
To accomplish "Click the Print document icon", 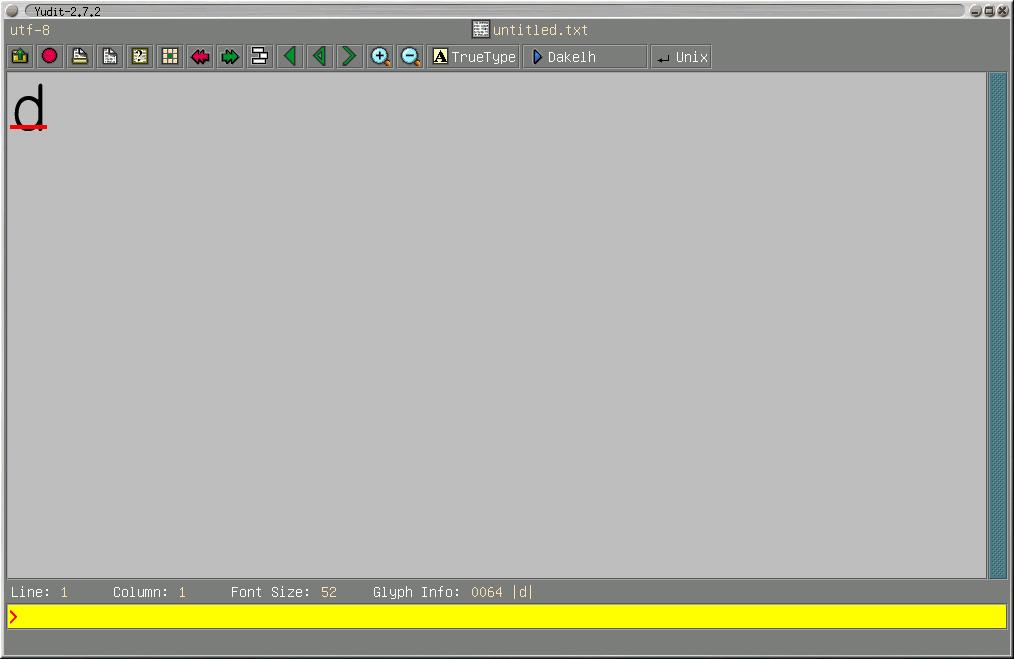I will [80, 57].
